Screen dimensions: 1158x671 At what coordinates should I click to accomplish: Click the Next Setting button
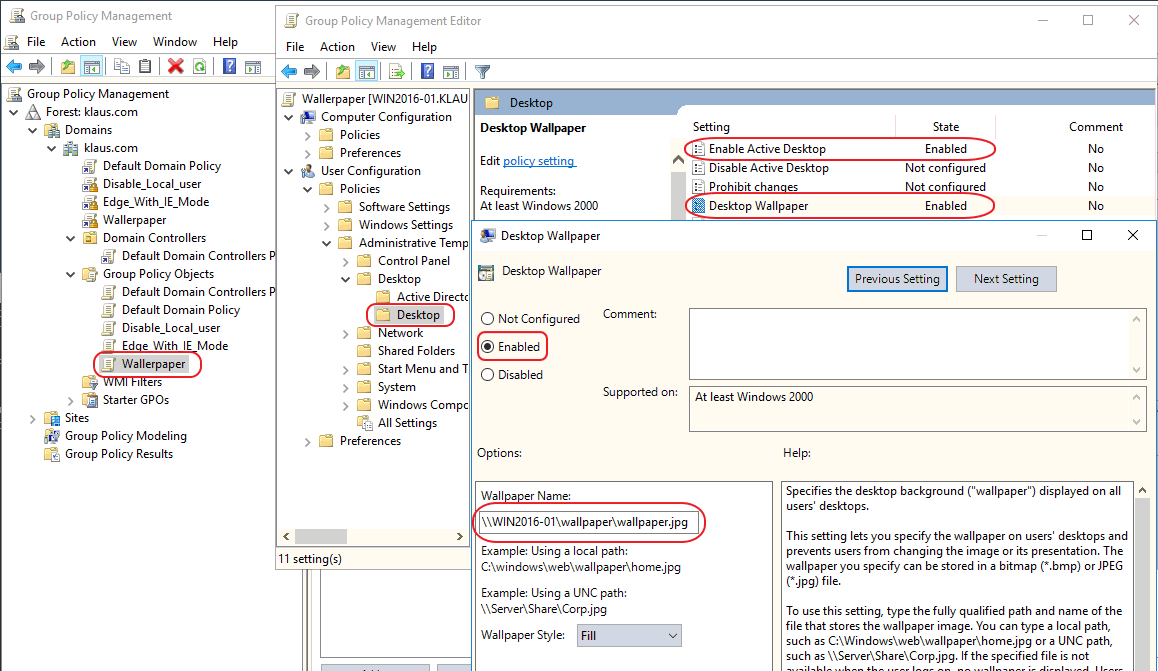pos(1005,279)
